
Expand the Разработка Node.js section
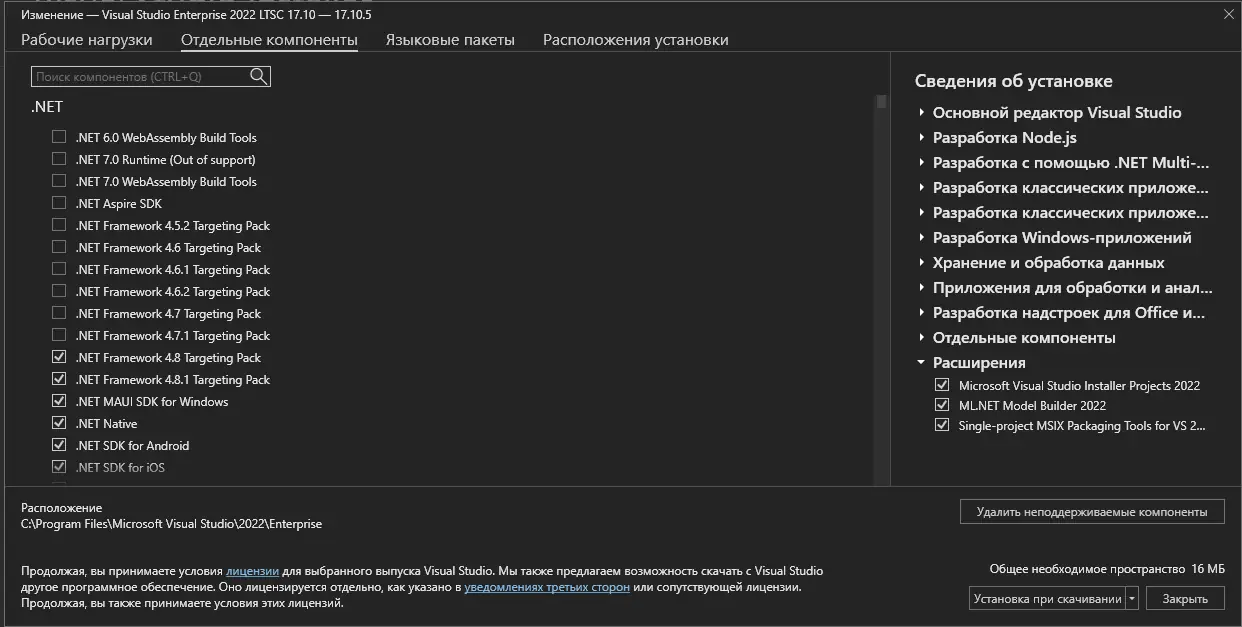[921, 138]
